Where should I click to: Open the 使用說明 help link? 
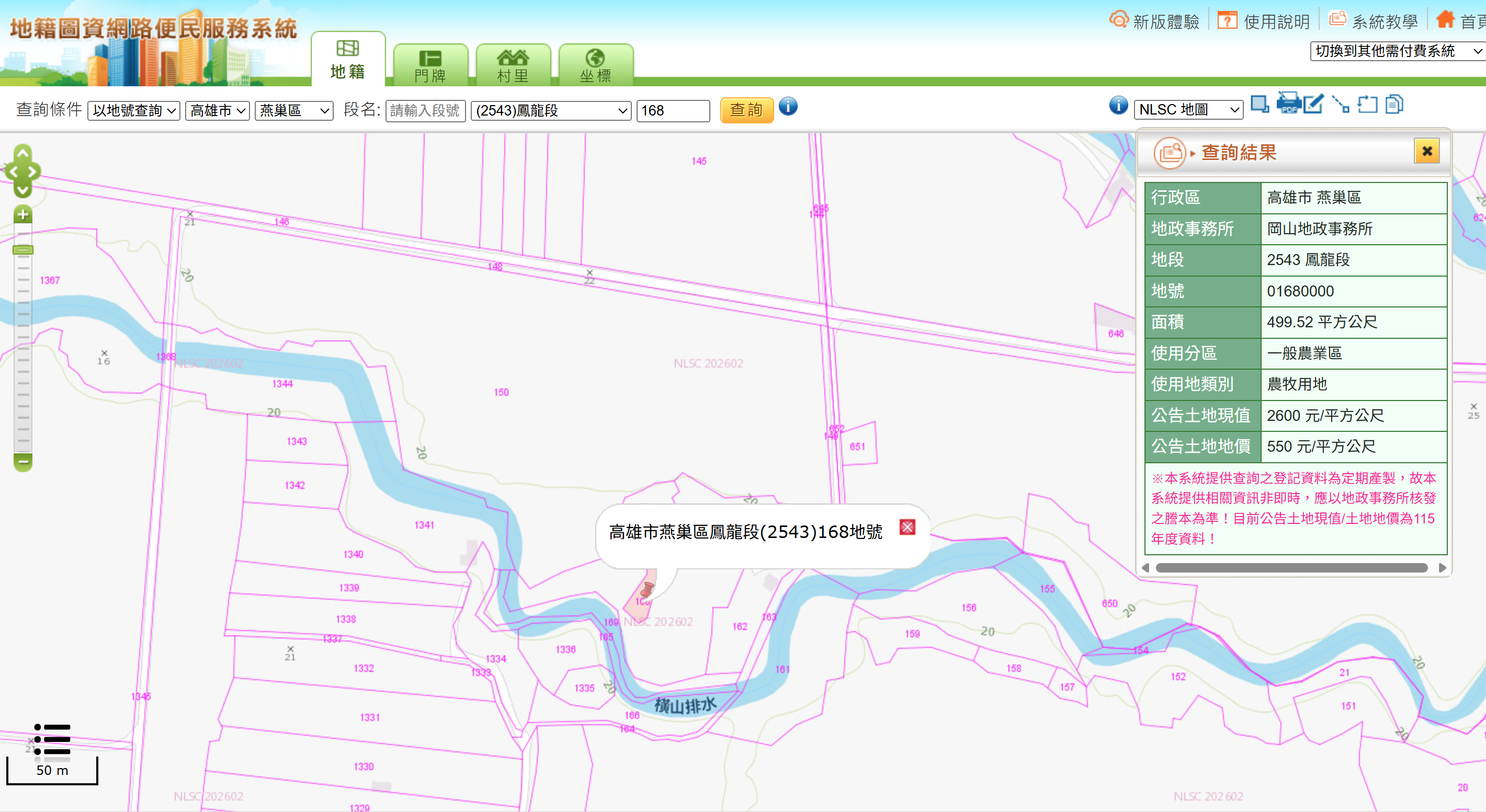pyautogui.click(x=1264, y=21)
